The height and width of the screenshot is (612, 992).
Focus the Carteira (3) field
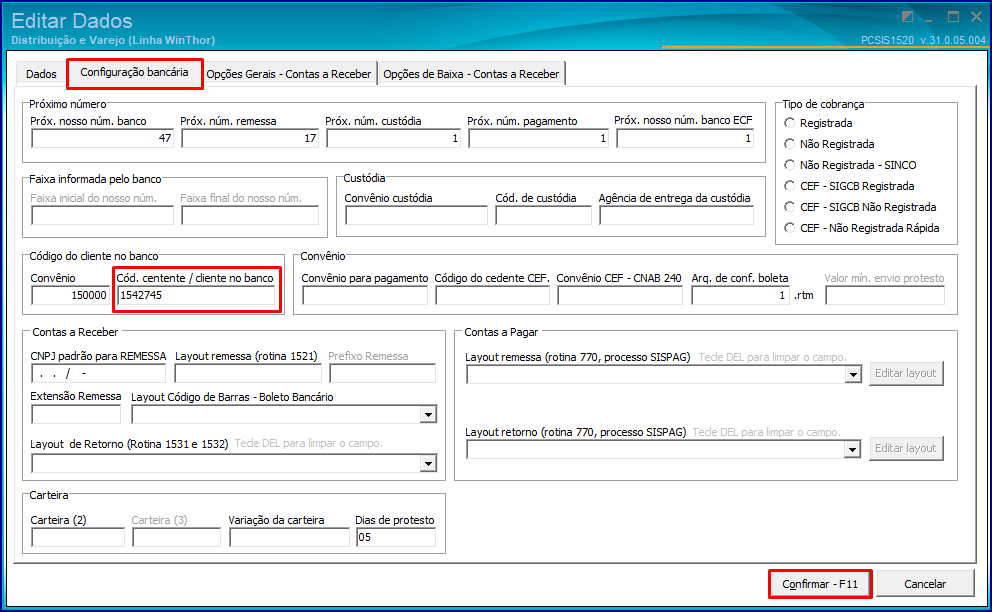pyautogui.click(x=177, y=537)
